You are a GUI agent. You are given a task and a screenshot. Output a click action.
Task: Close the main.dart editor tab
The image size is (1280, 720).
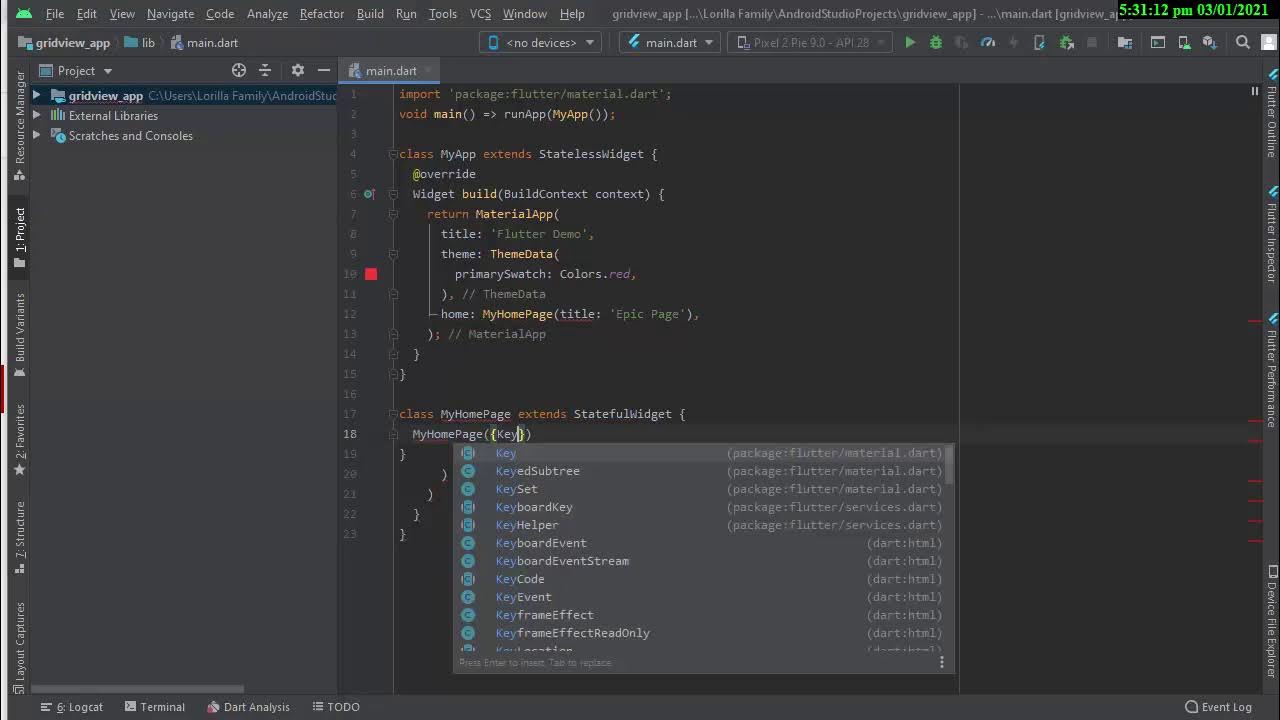pyautogui.click(x=428, y=71)
